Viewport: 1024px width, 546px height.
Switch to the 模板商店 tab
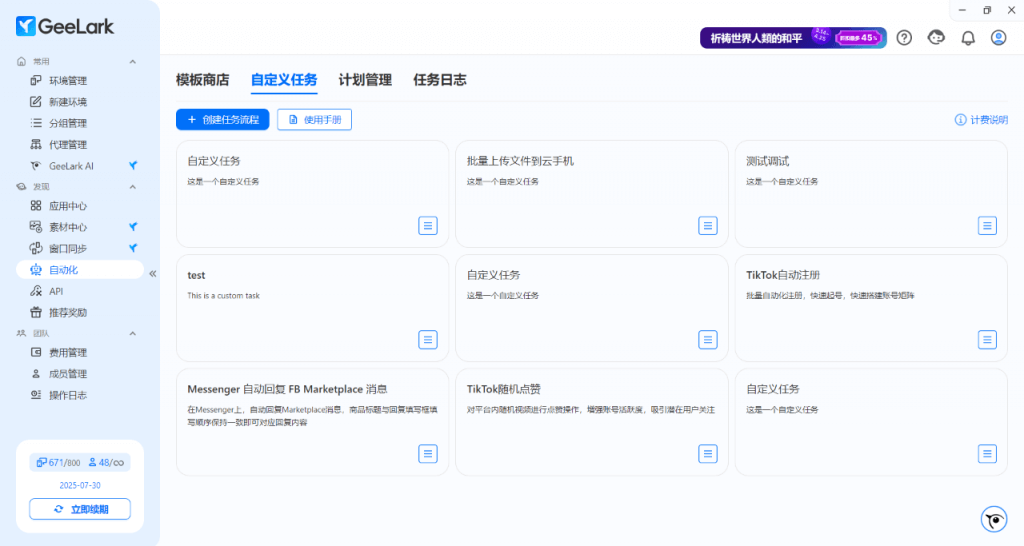[x=202, y=80]
